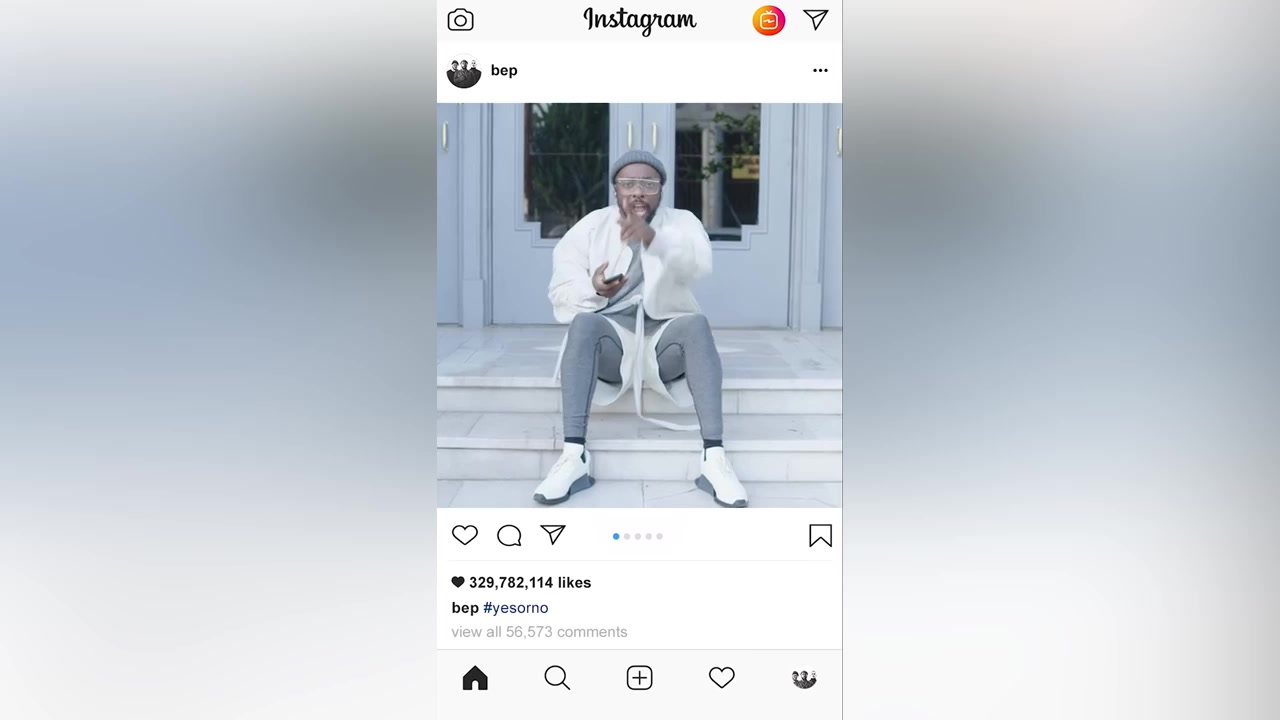Open IGTV from the top bar
This screenshot has width=1280, height=720.
[x=768, y=20]
